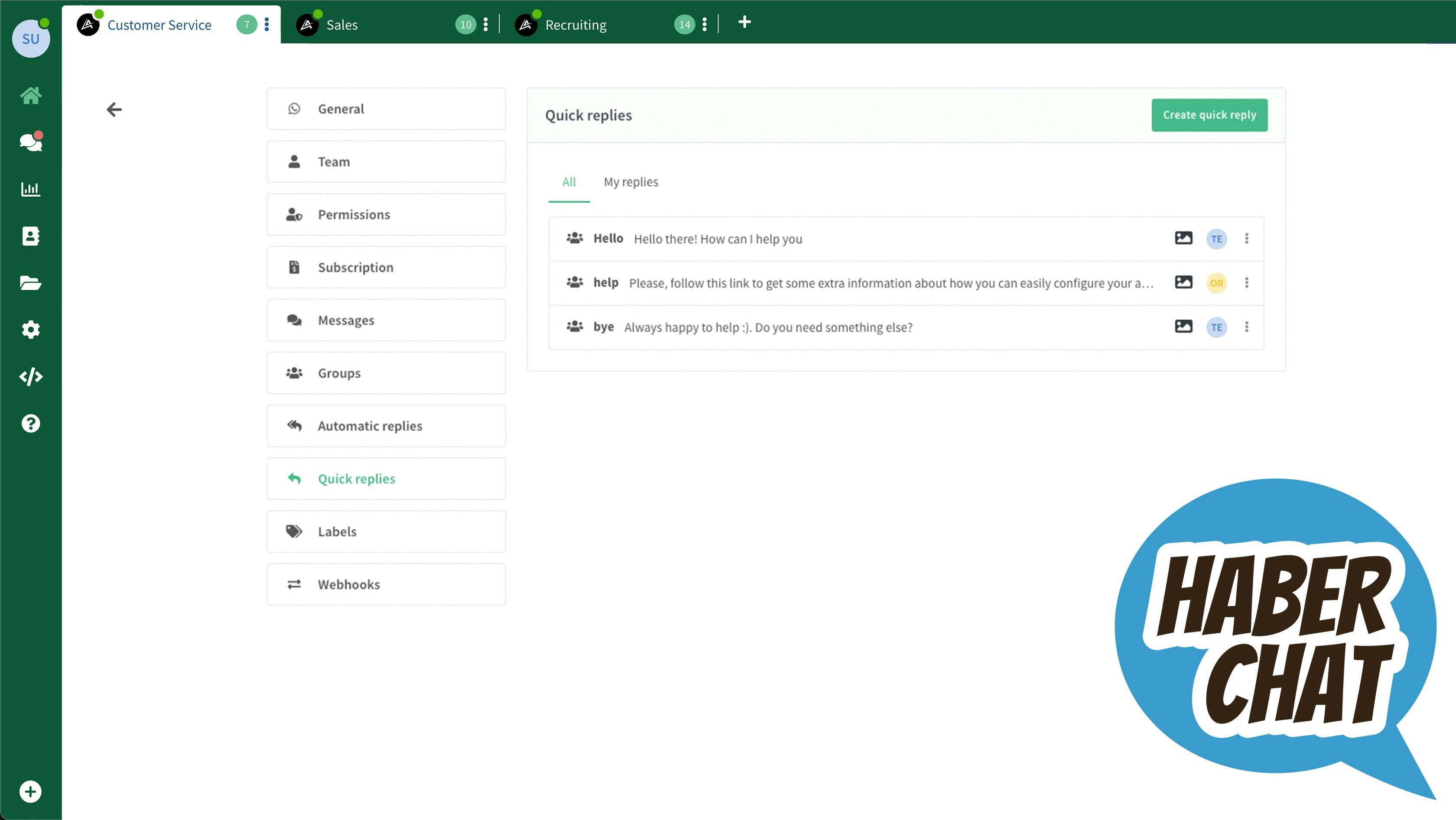This screenshot has height=820, width=1456.
Task: Open the contacts address book icon
Action: (x=30, y=236)
